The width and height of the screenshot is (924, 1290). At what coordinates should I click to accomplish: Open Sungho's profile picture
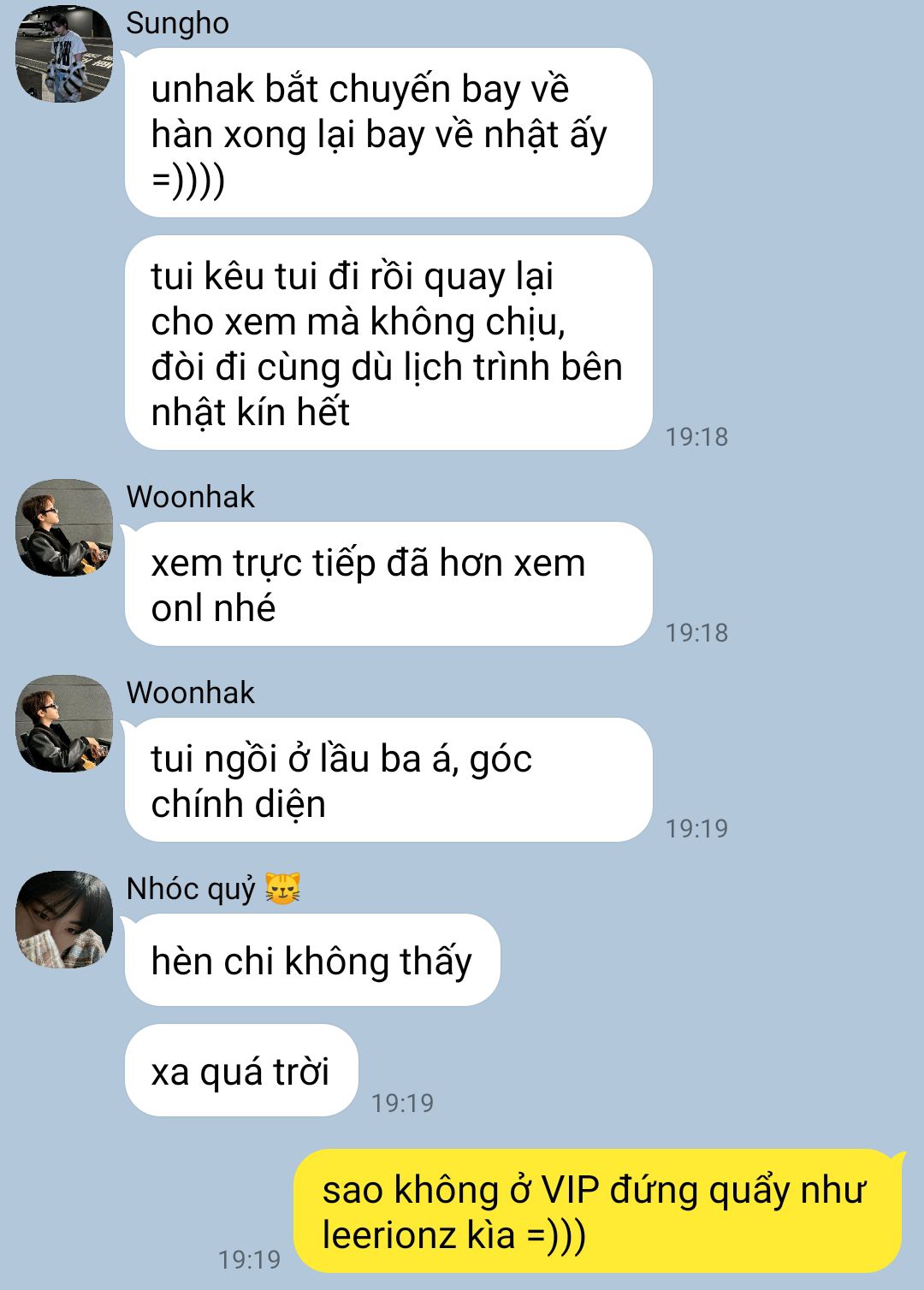click(64, 54)
